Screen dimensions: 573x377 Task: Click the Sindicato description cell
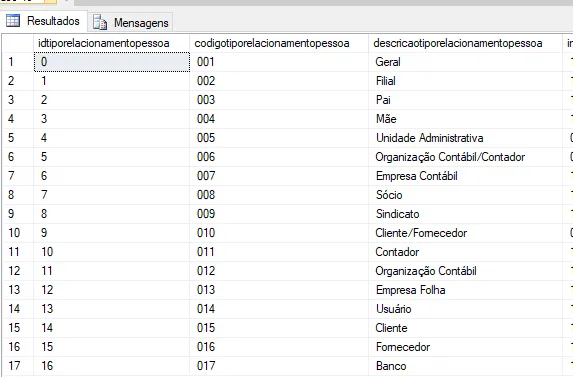coord(466,214)
